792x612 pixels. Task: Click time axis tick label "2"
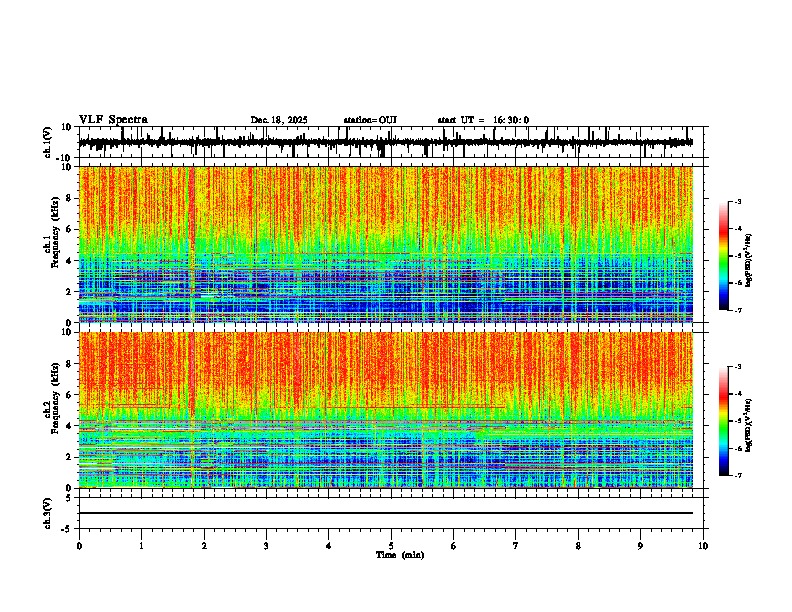[204, 546]
